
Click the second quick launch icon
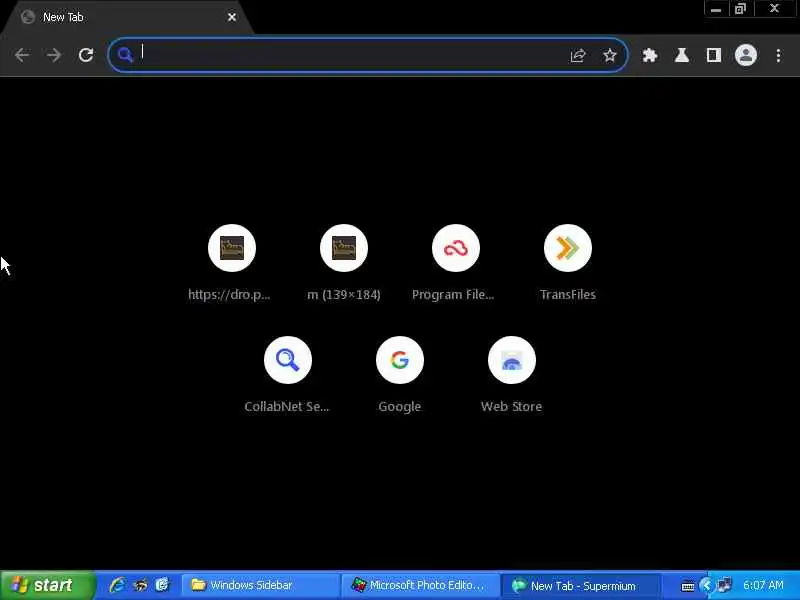tap(140, 585)
